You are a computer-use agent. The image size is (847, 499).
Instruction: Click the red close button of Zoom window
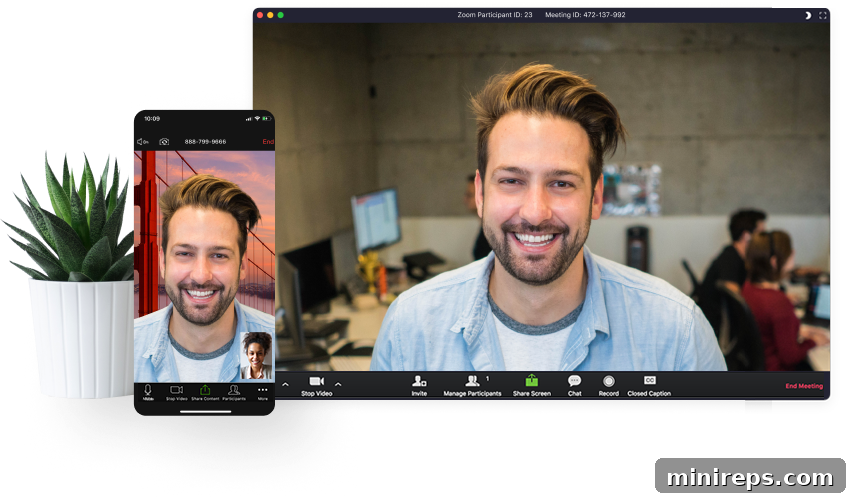coord(260,15)
